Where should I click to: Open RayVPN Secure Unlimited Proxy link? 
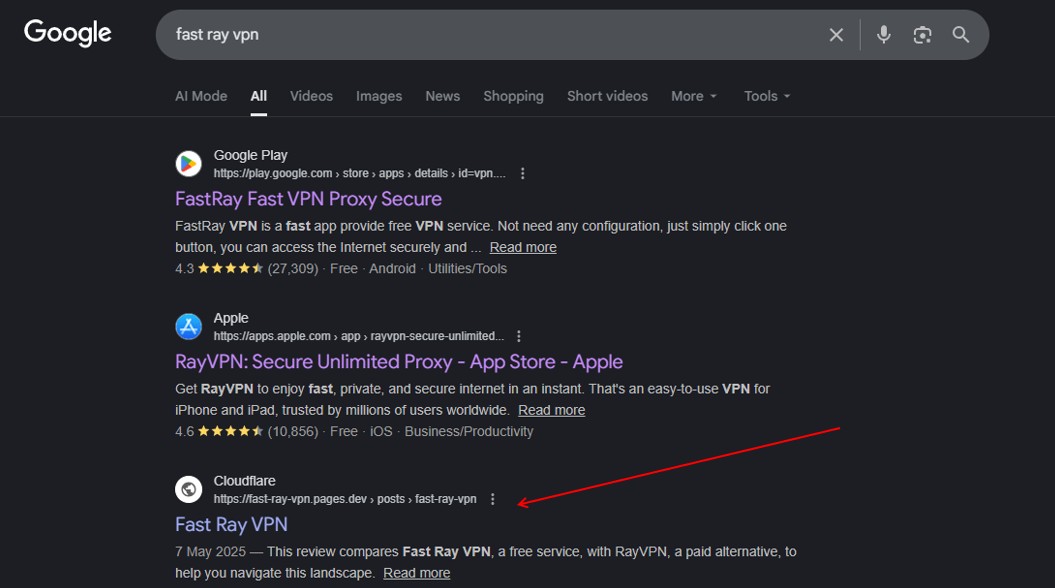point(398,362)
